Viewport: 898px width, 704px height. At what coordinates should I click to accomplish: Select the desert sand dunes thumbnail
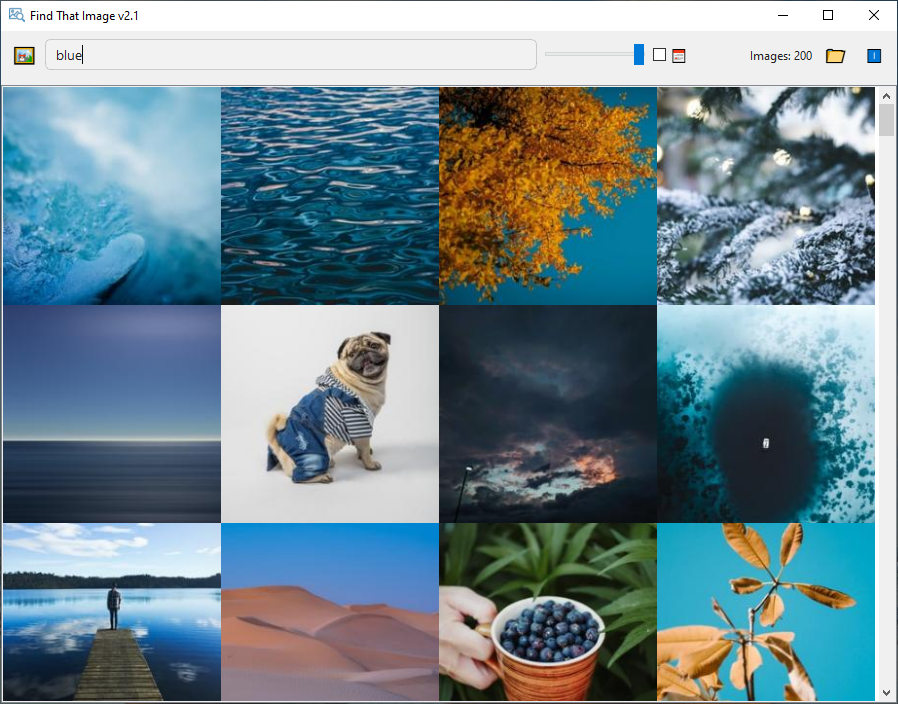coord(330,612)
